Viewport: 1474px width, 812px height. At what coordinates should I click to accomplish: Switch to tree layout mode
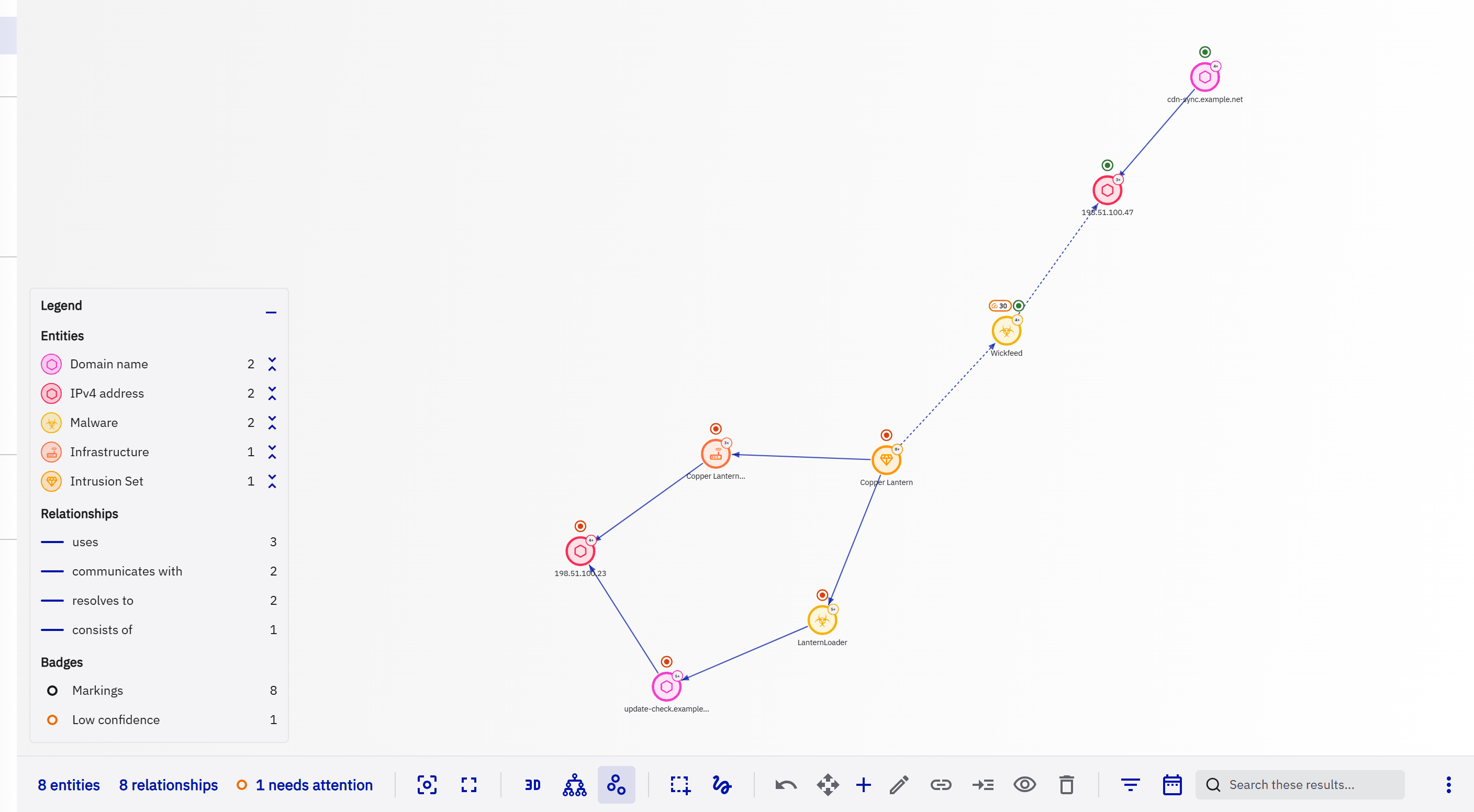pos(575,785)
